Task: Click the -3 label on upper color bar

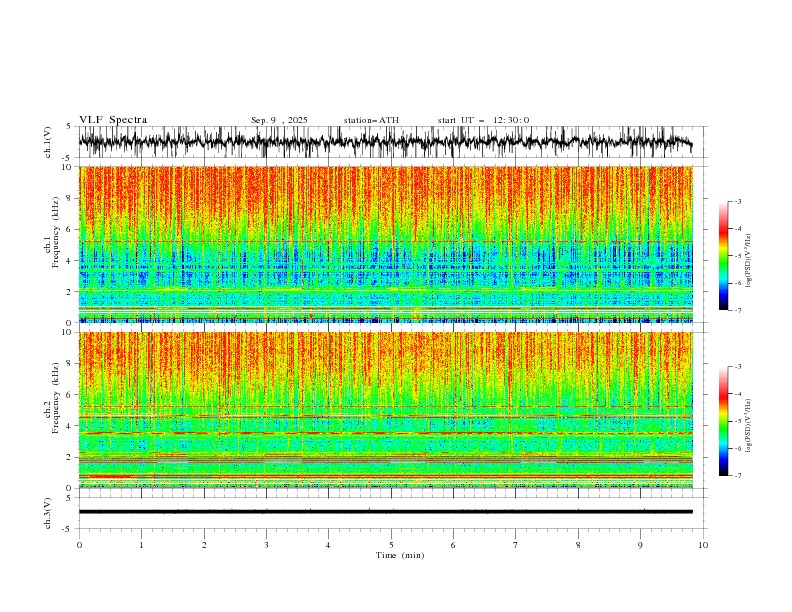Action: (x=738, y=201)
